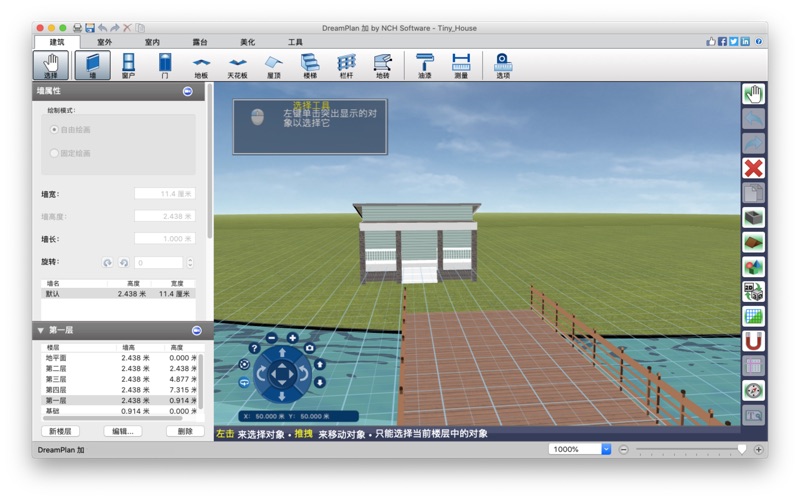This screenshot has width=800, height=500.
Task: Activate the 测量 (measure) tool
Action: (x=460, y=65)
